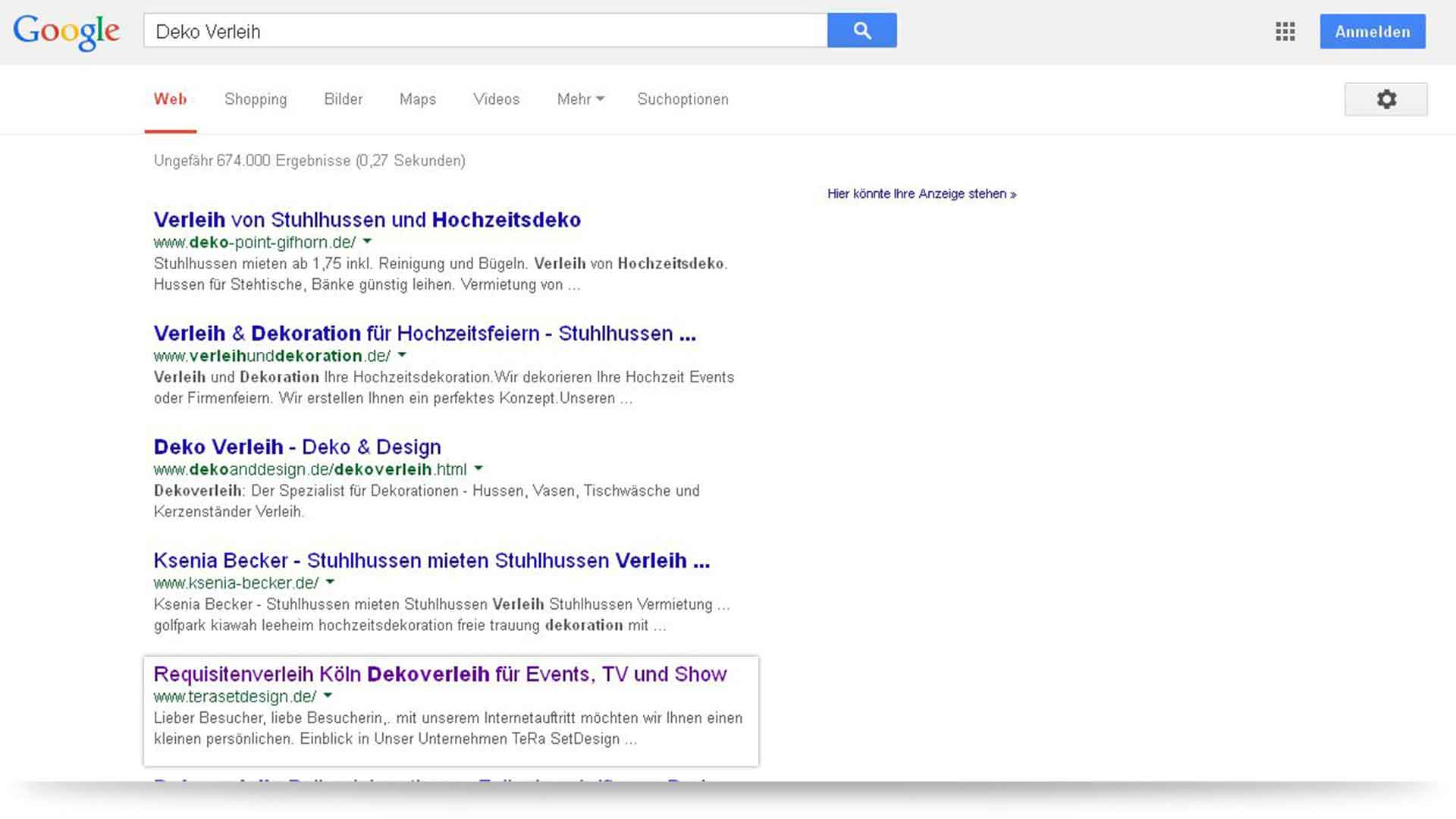Viewport: 1456px width, 819px height.
Task: Click the www.deko-point-gifhorn.de/ URL text
Action: tap(255, 243)
